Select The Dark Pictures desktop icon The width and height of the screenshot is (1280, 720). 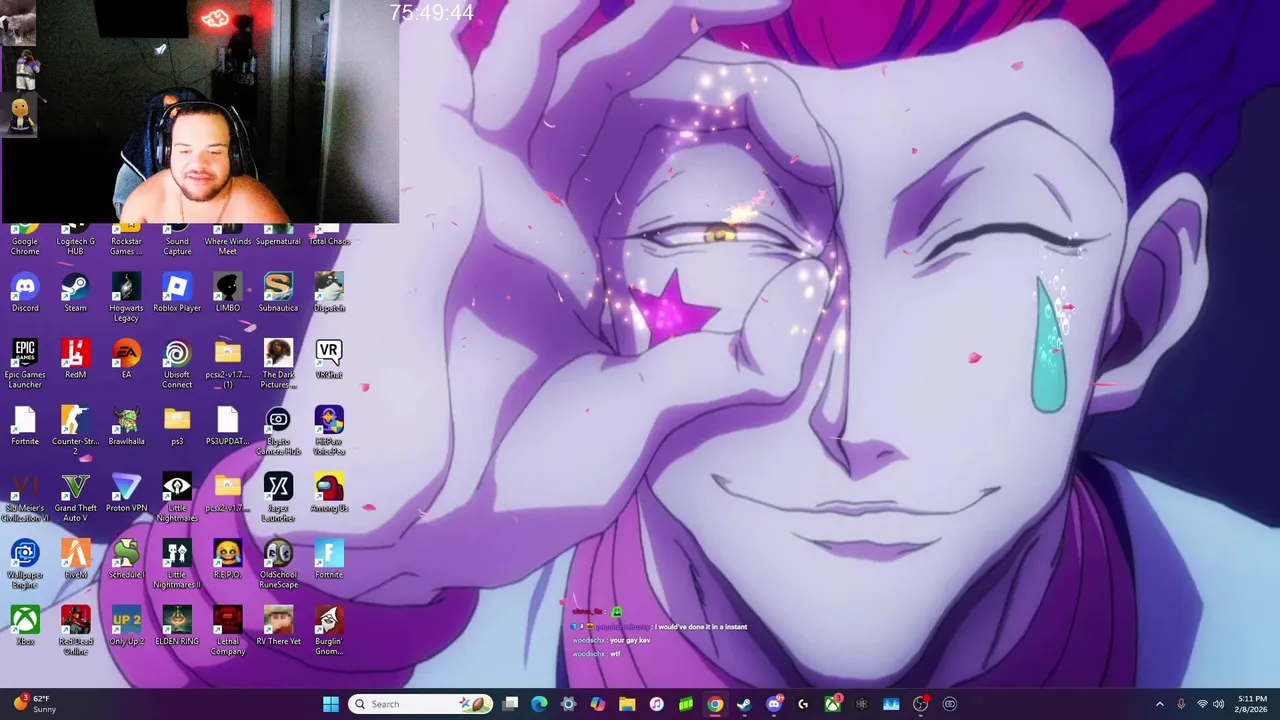click(x=278, y=364)
